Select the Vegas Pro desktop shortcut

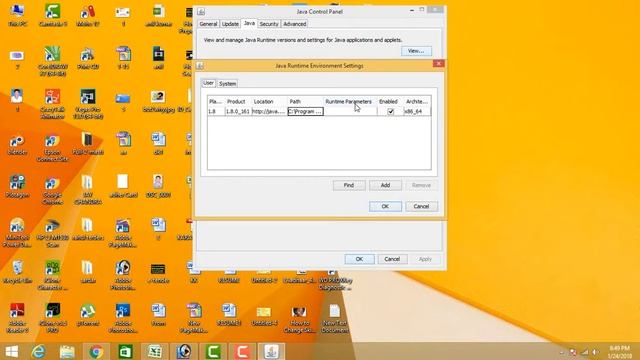88,104
